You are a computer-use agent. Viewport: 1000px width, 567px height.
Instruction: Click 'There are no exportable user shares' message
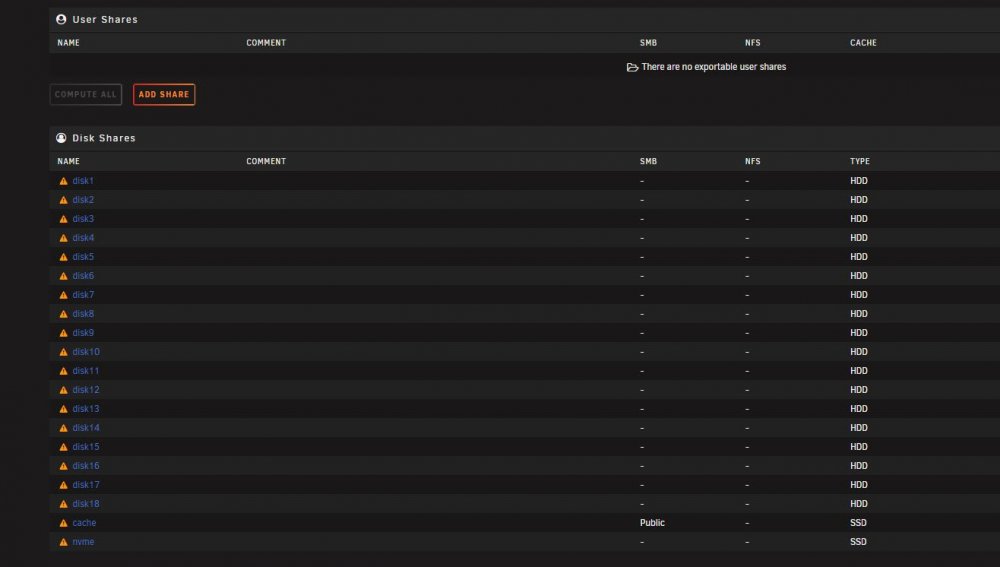click(714, 67)
